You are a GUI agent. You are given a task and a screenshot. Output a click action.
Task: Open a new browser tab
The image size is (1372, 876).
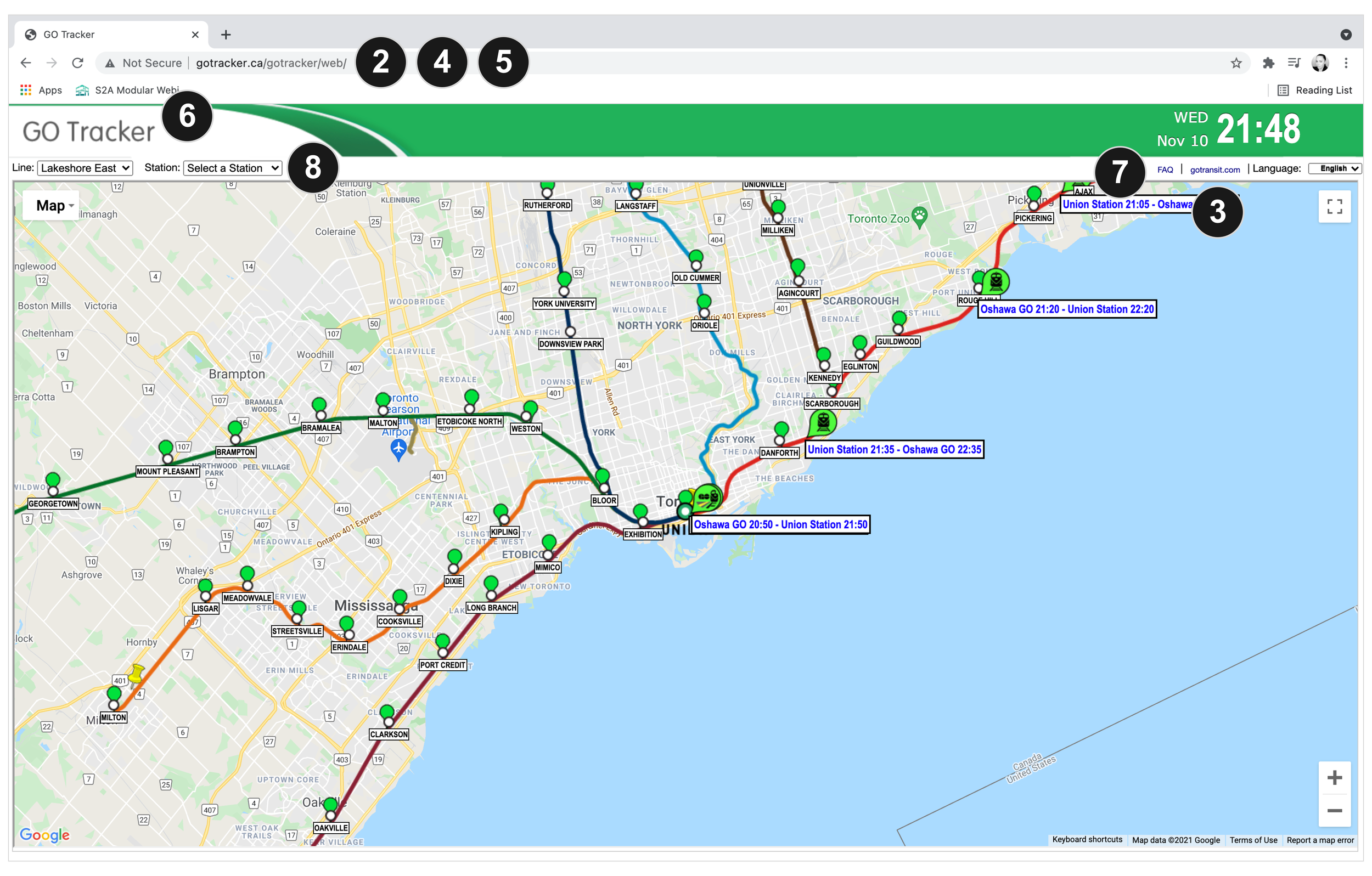(226, 35)
